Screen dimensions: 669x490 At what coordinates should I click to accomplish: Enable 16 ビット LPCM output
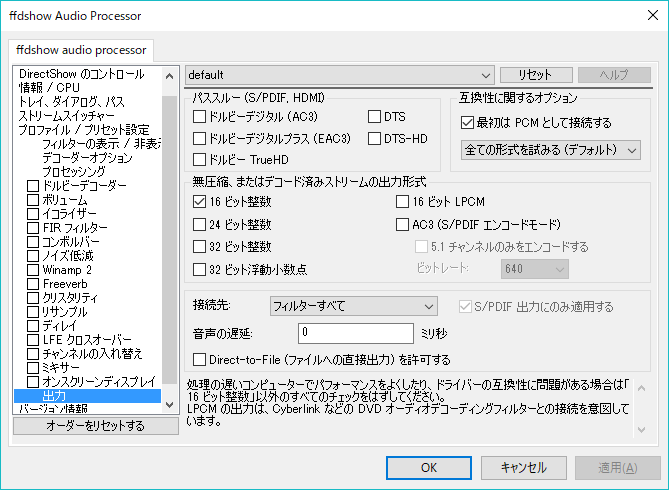tap(402, 201)
